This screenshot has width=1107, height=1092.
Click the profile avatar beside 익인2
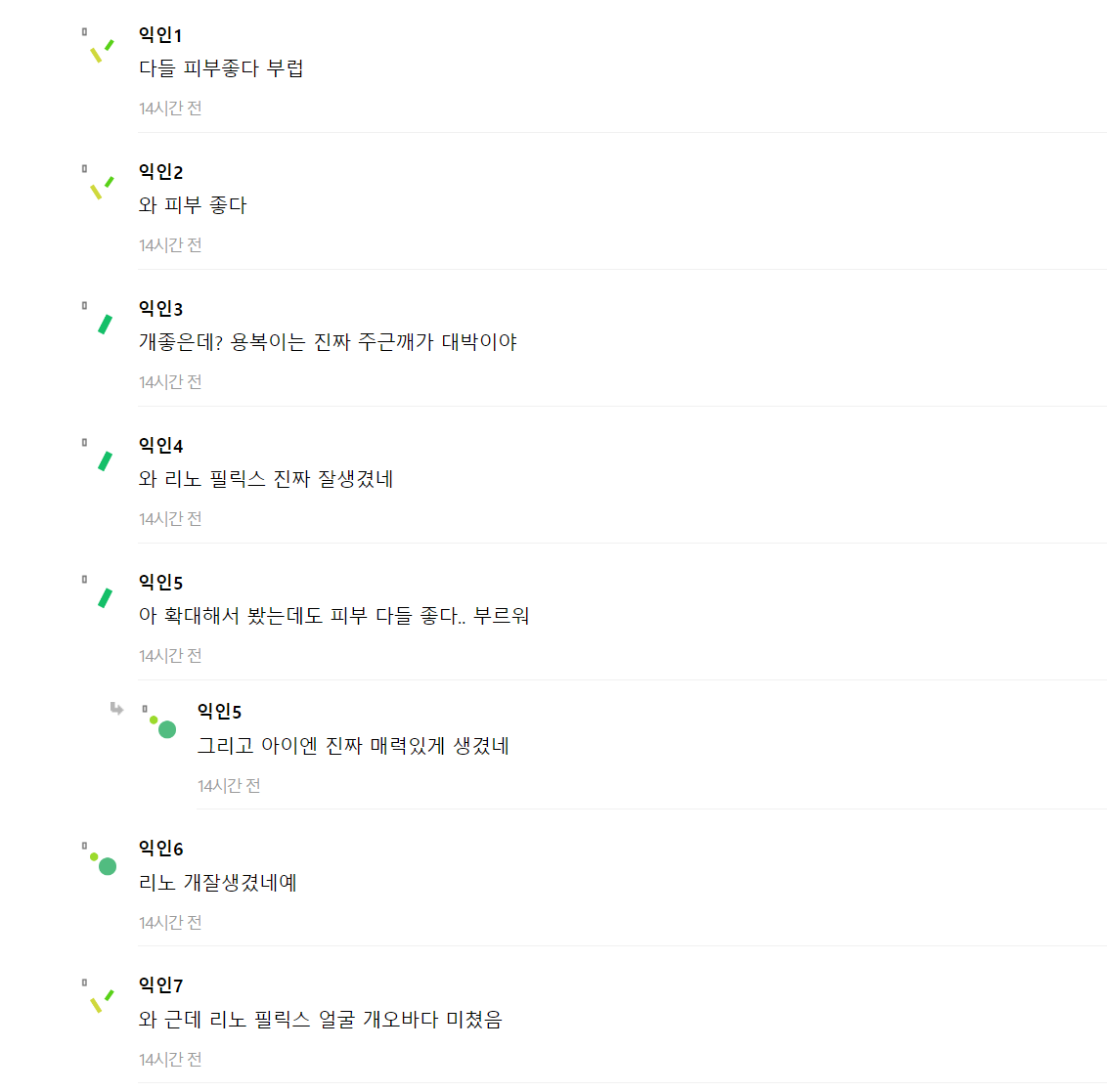tap(100, 186)
